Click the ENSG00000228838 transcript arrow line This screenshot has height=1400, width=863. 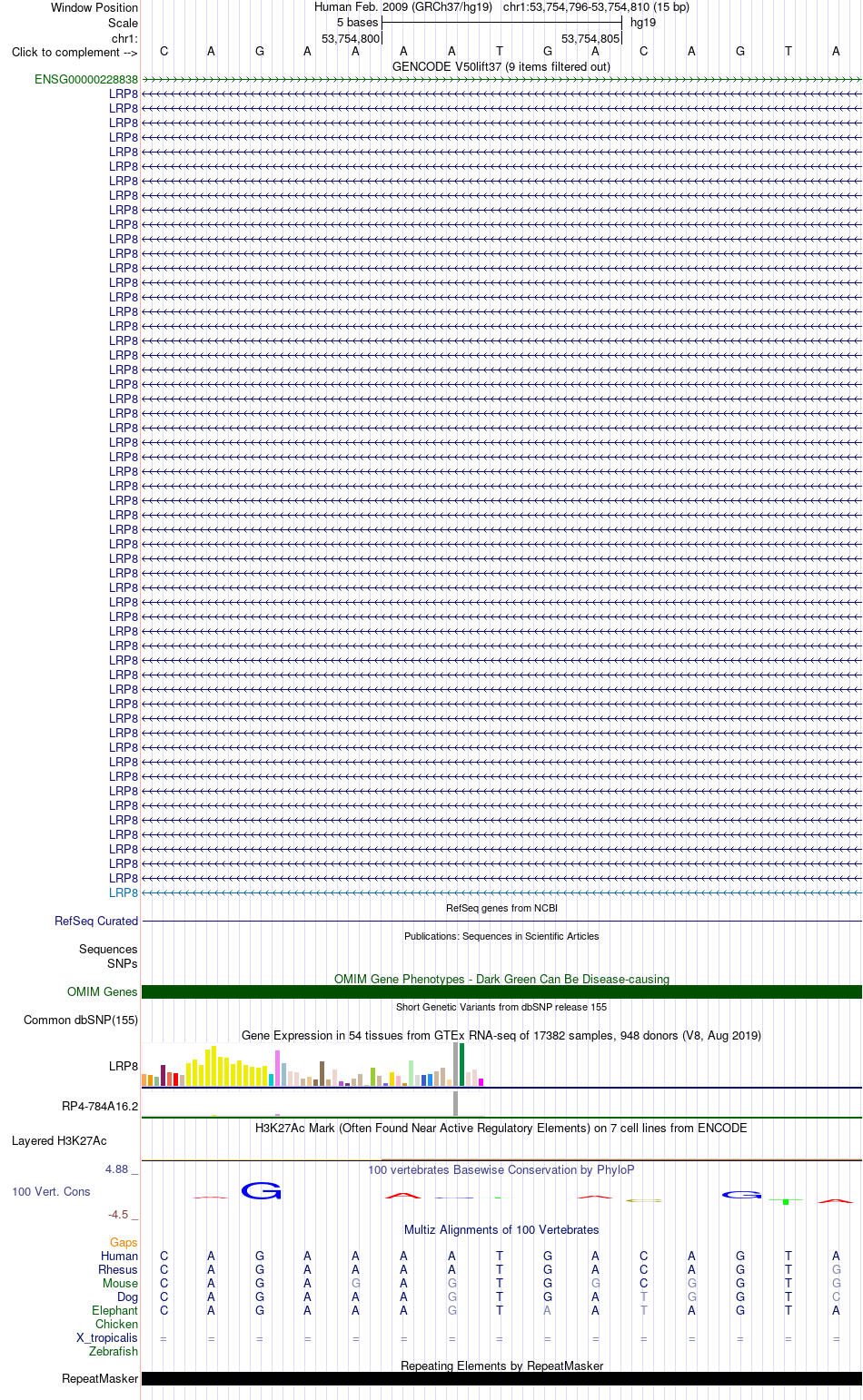[x=501, y=80]
